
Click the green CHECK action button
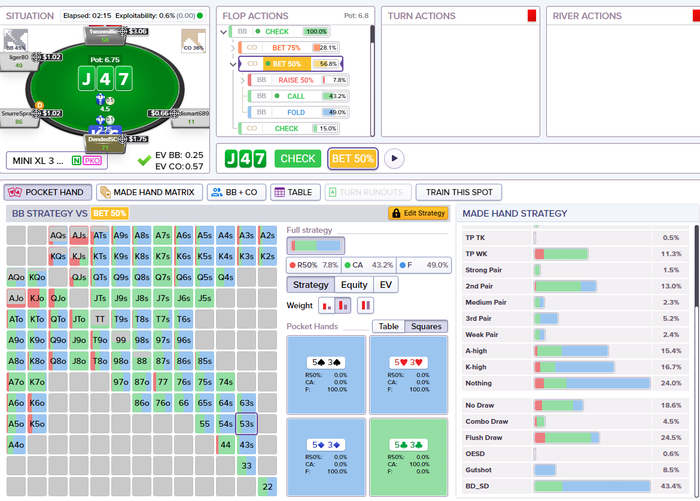(x=297, y=159)
